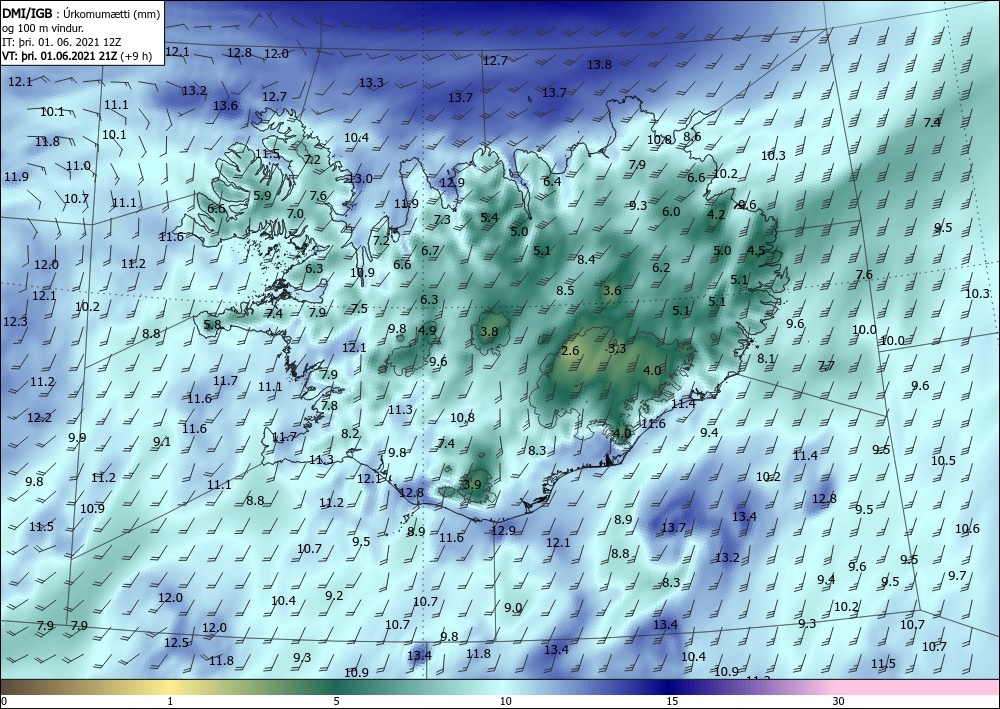Image resolution: width=1000 pixels, height=709 pixels.
Task: Click the '(+9 h)' forecast offset text
Action: coord(137,56)
